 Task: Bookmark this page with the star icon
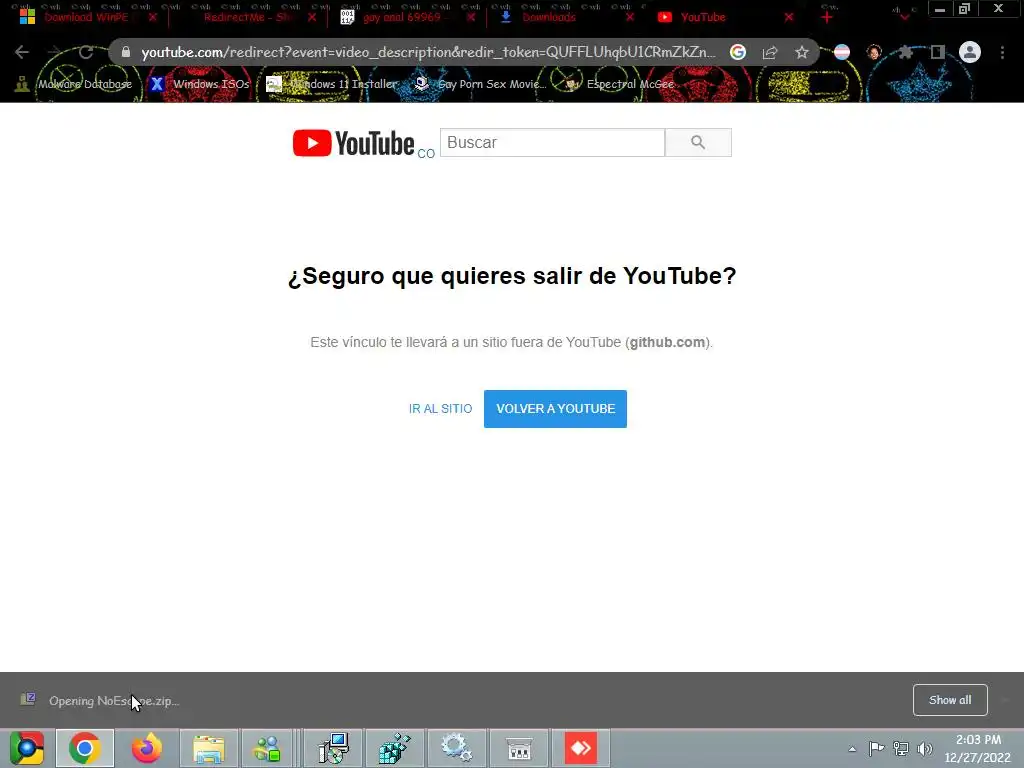point(802,52)
